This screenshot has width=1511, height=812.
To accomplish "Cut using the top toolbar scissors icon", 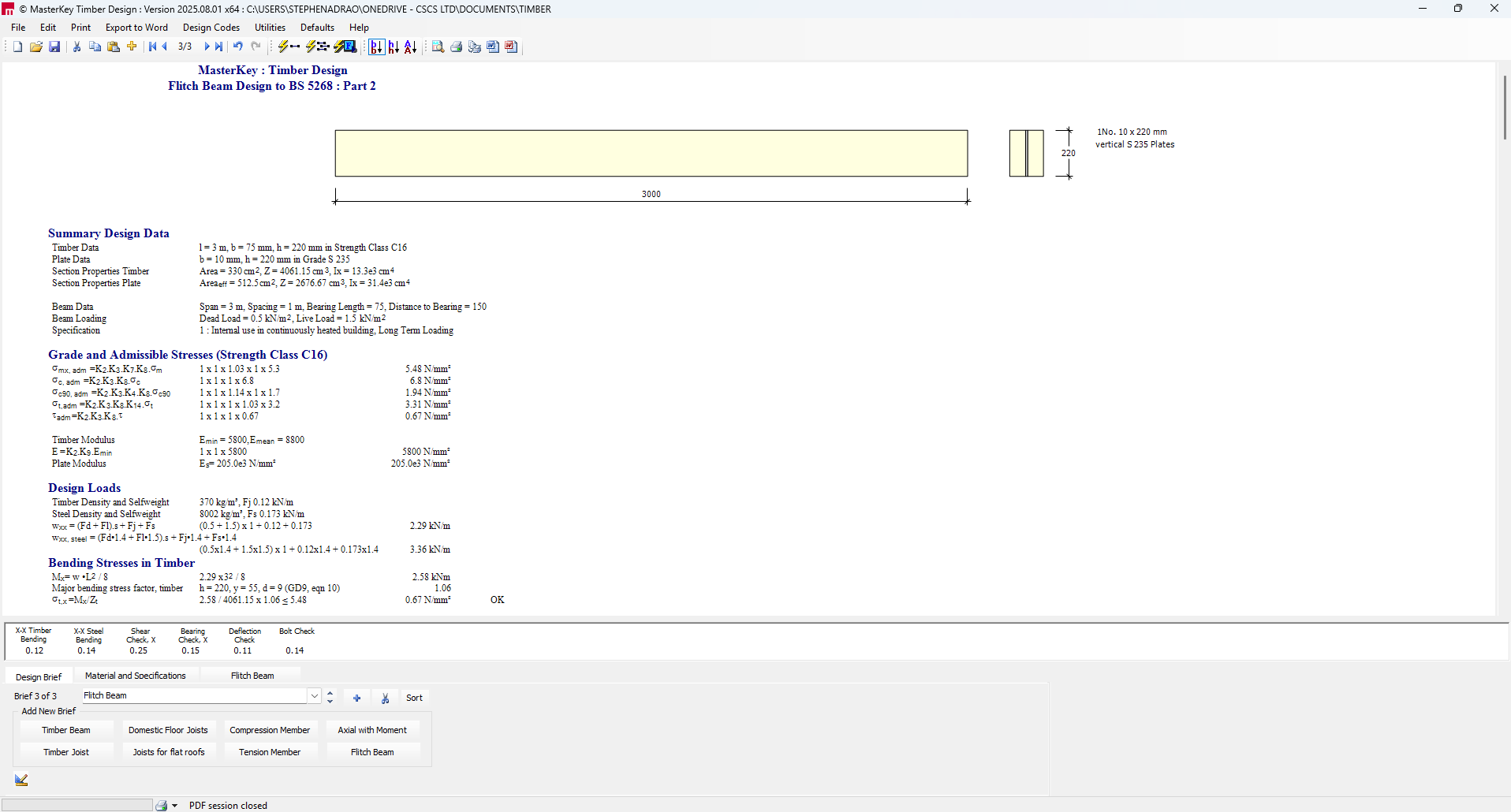I will pyautogui.click(x=76, y=47).
